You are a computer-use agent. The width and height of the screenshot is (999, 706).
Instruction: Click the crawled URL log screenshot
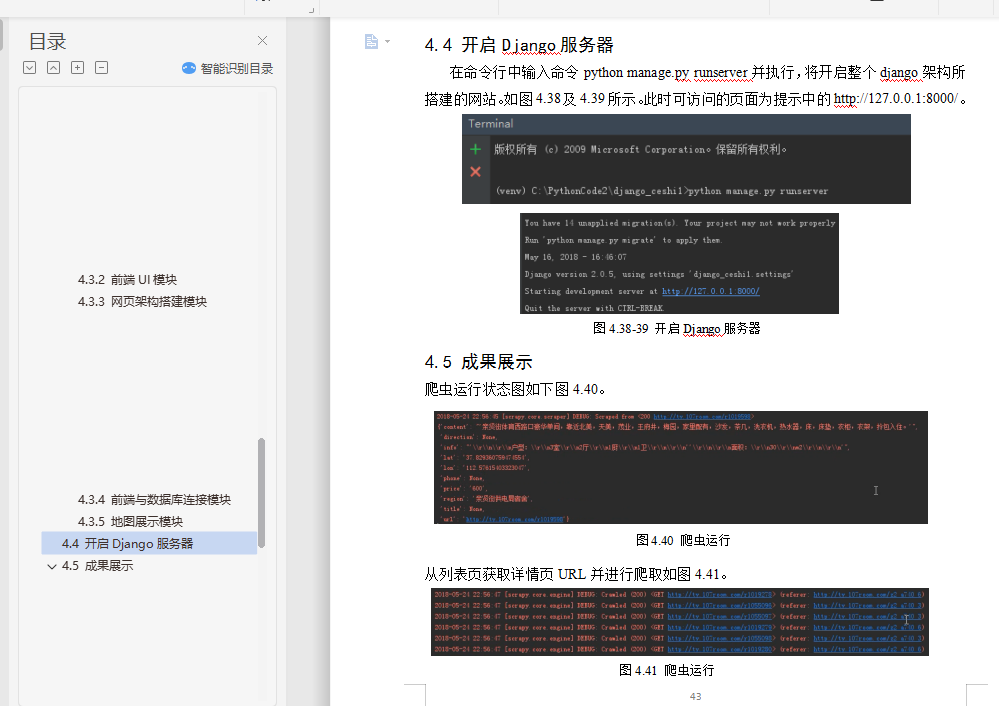pos(680,622)
